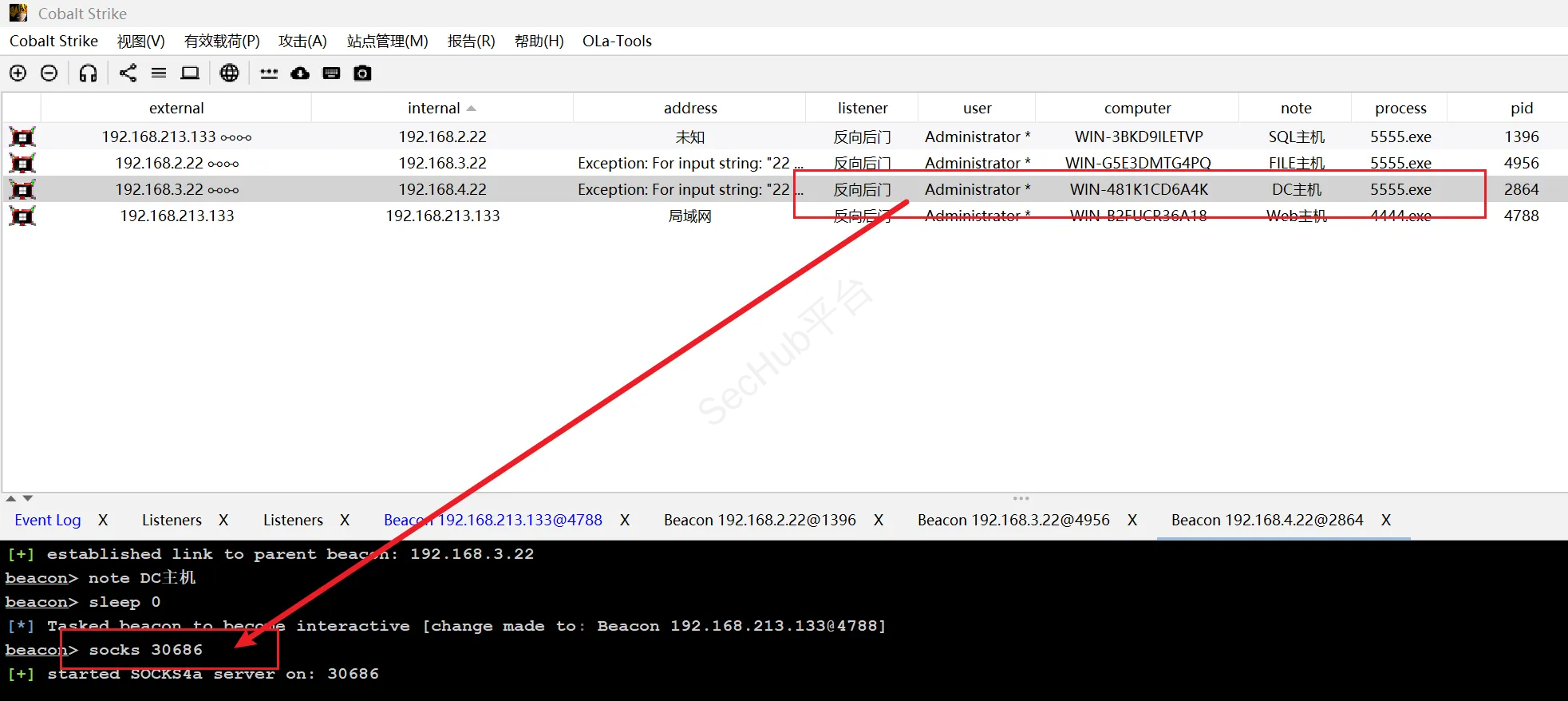Select computer name WIN-3BKD9ILETVP
This screenshot has width=1568, height=701.
pos(1139,137)
